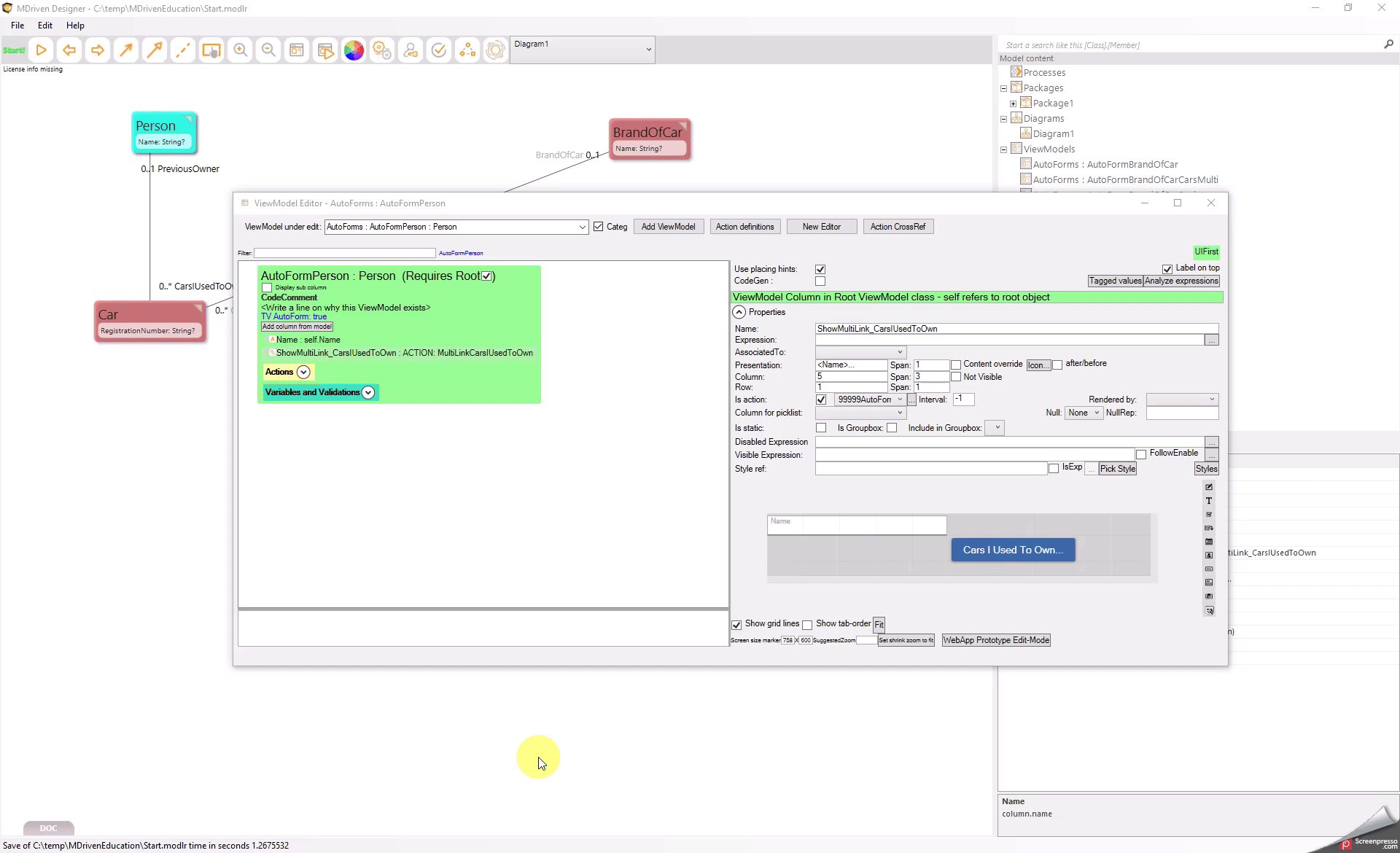Screen dimensions: 1400x853
Task: Uncheck Show grid lines
Action: point(736,625)
